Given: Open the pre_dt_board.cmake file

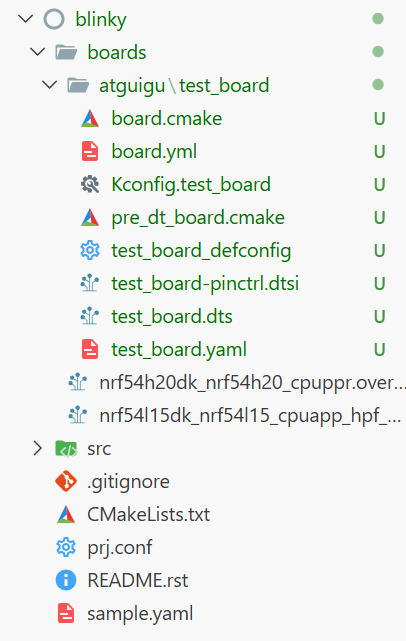Looking at the screenshot, I should click(198, 218).
